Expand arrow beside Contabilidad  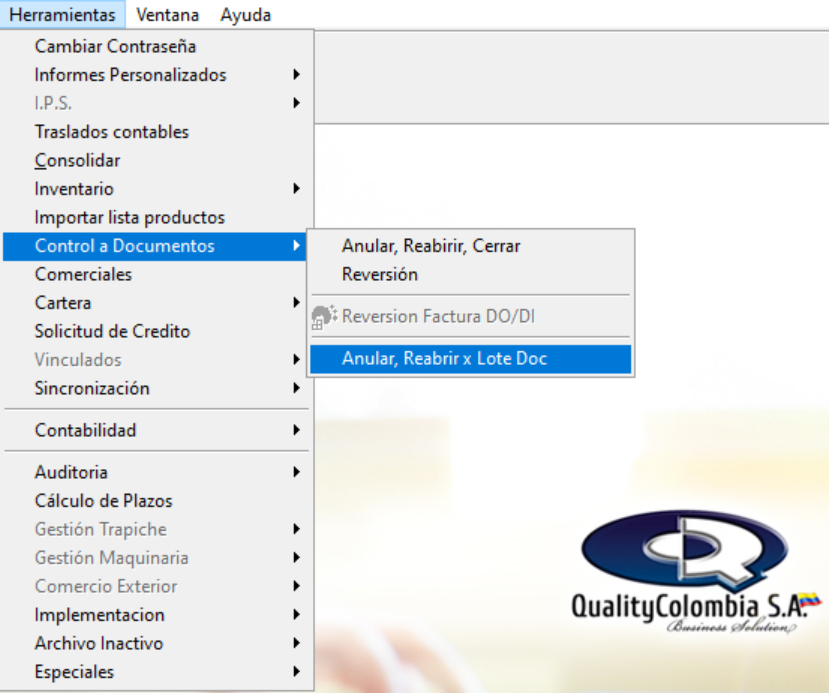[x=296, y=430]
